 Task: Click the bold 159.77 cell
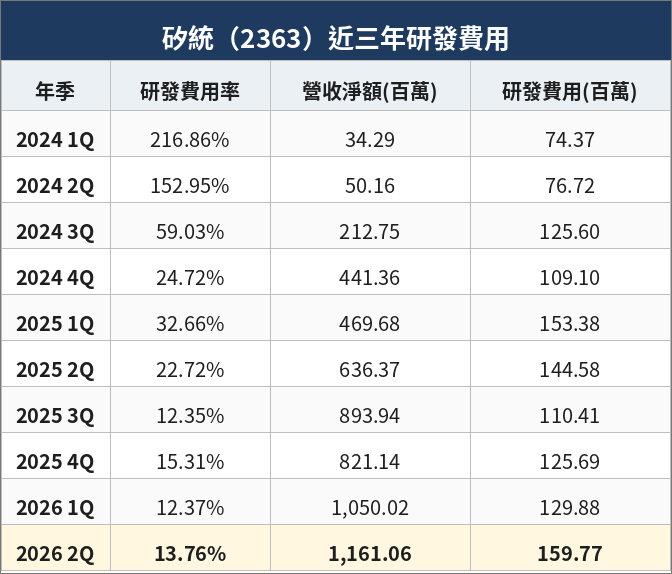(570, 553)
